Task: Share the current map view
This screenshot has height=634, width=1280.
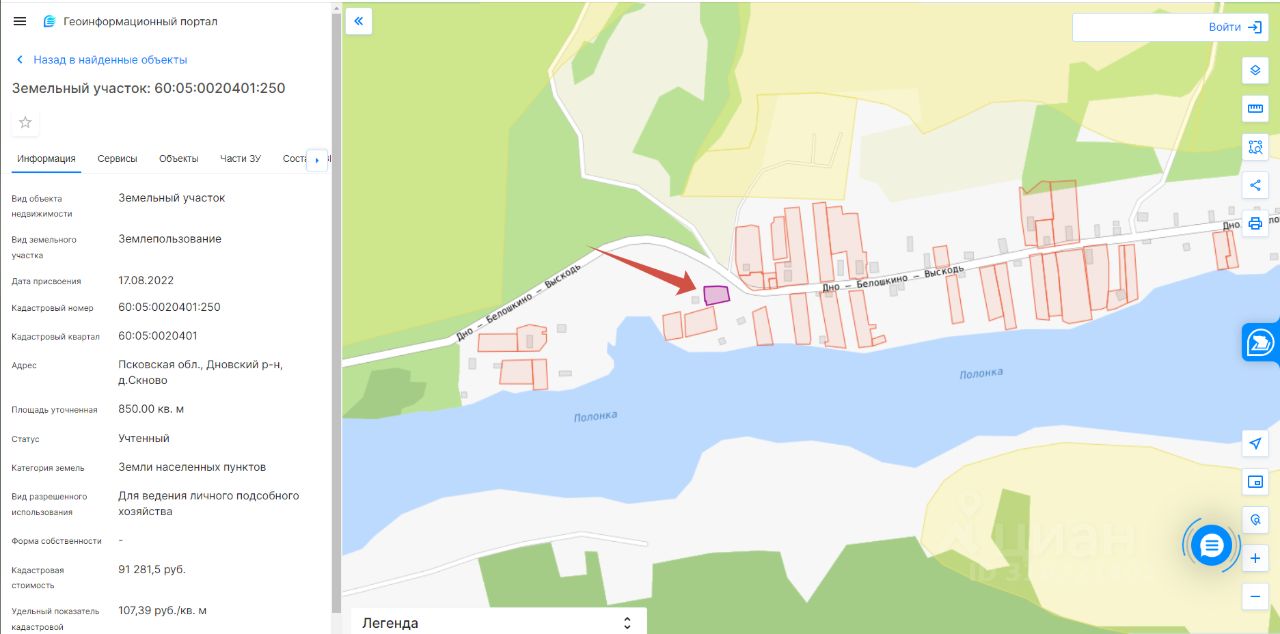Action: pos(1255,185)
